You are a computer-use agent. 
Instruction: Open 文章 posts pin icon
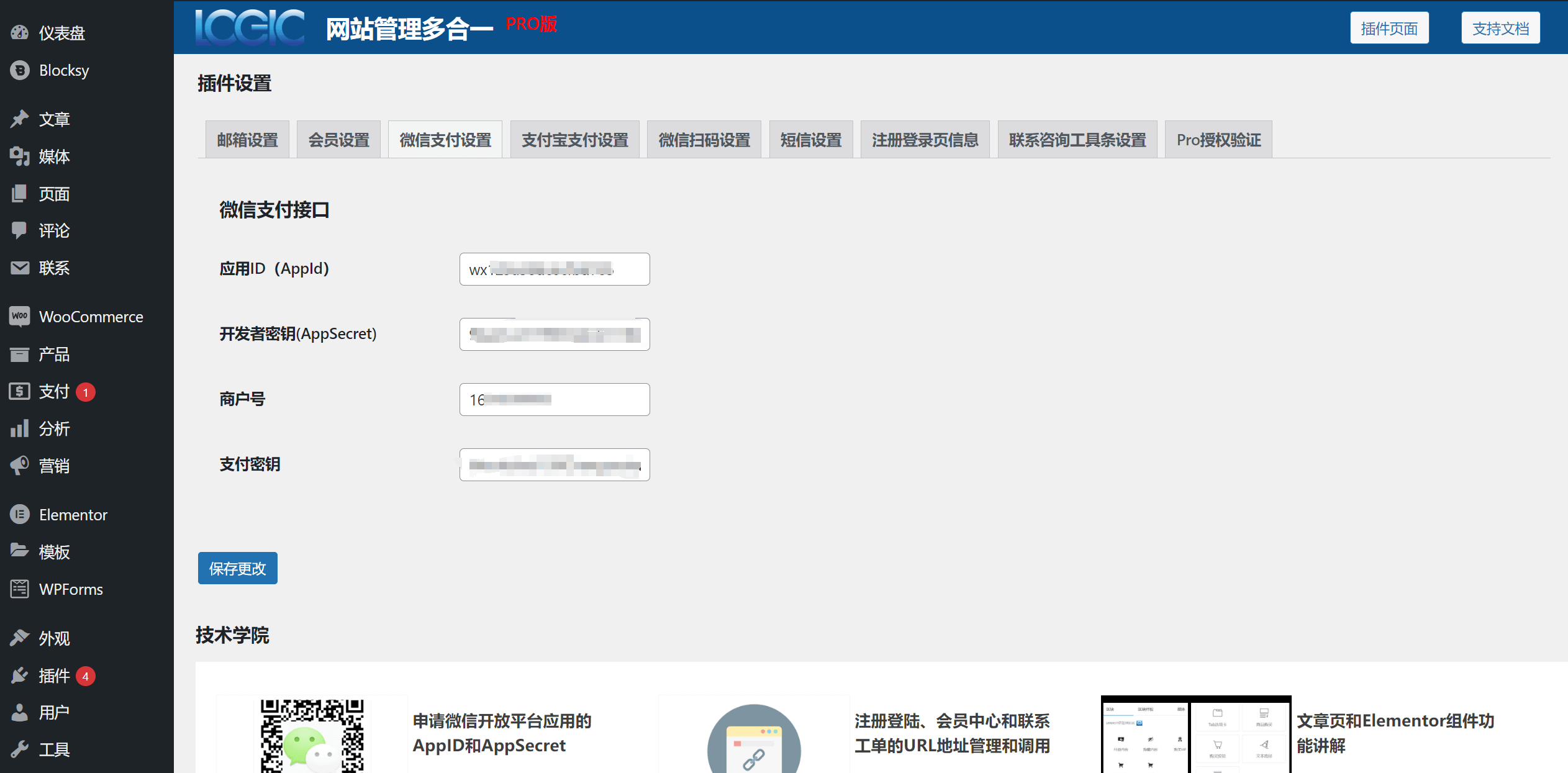(x=20, y=119)
